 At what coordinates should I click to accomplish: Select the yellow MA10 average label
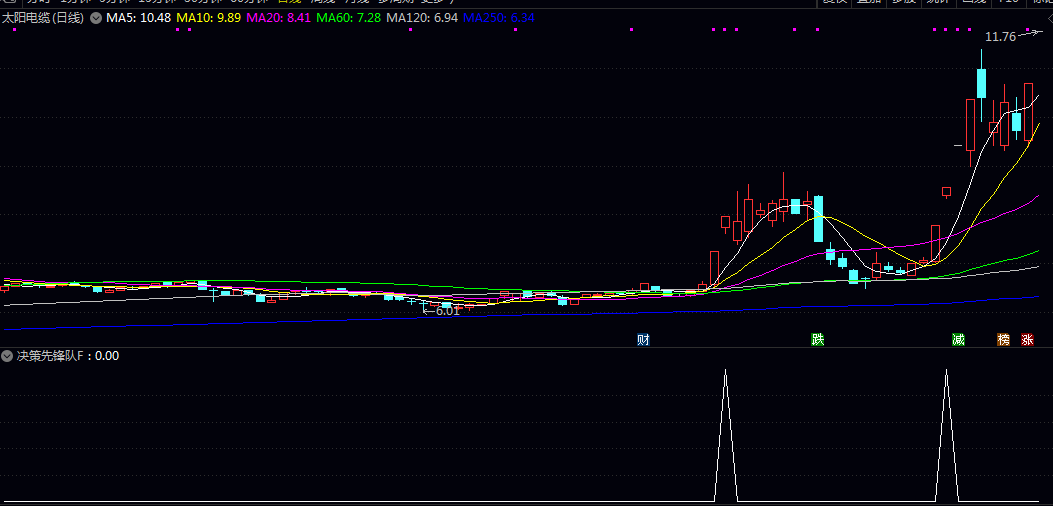click(x=209, y=18)
